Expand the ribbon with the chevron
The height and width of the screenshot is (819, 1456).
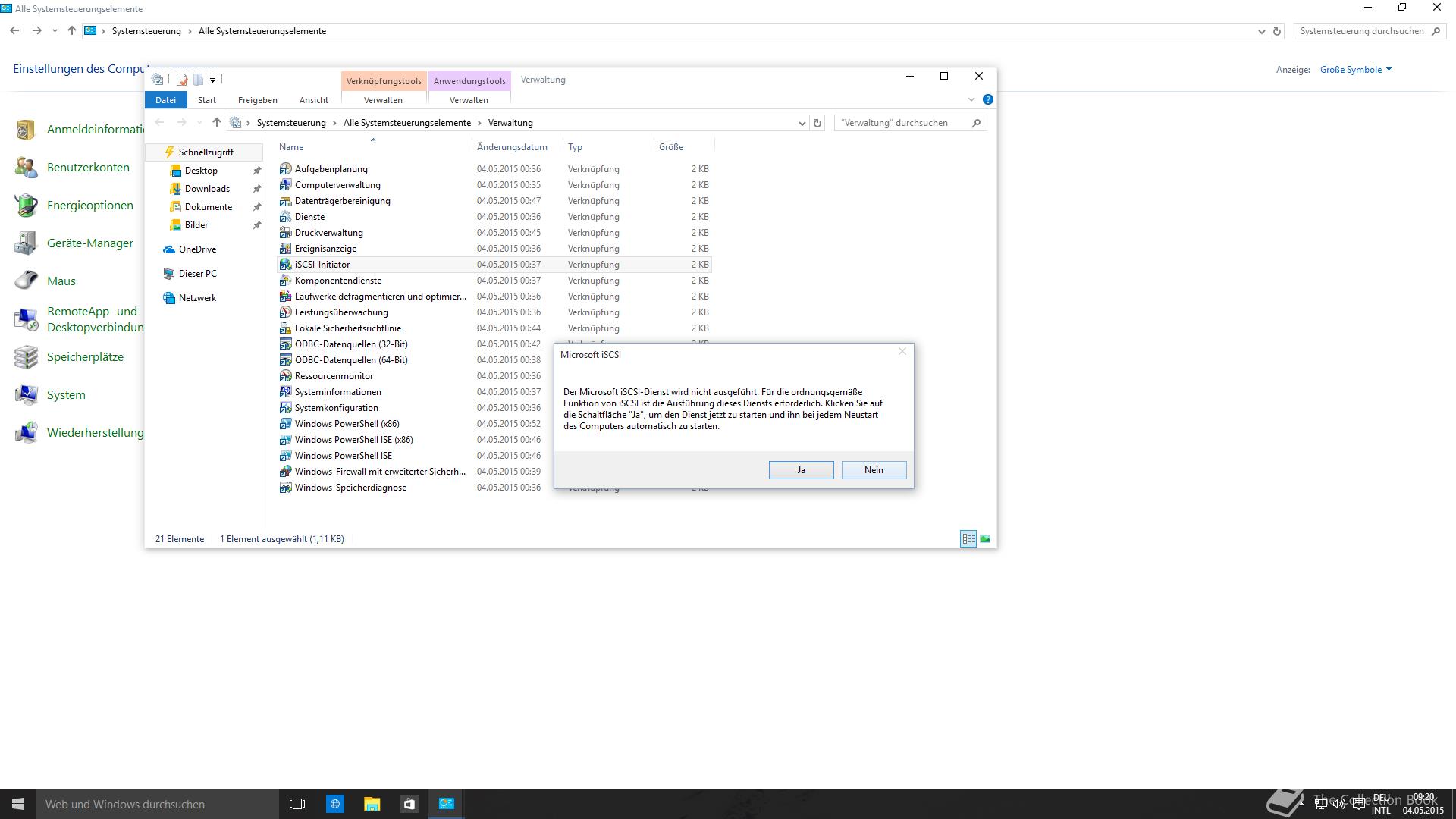point(971,99)
